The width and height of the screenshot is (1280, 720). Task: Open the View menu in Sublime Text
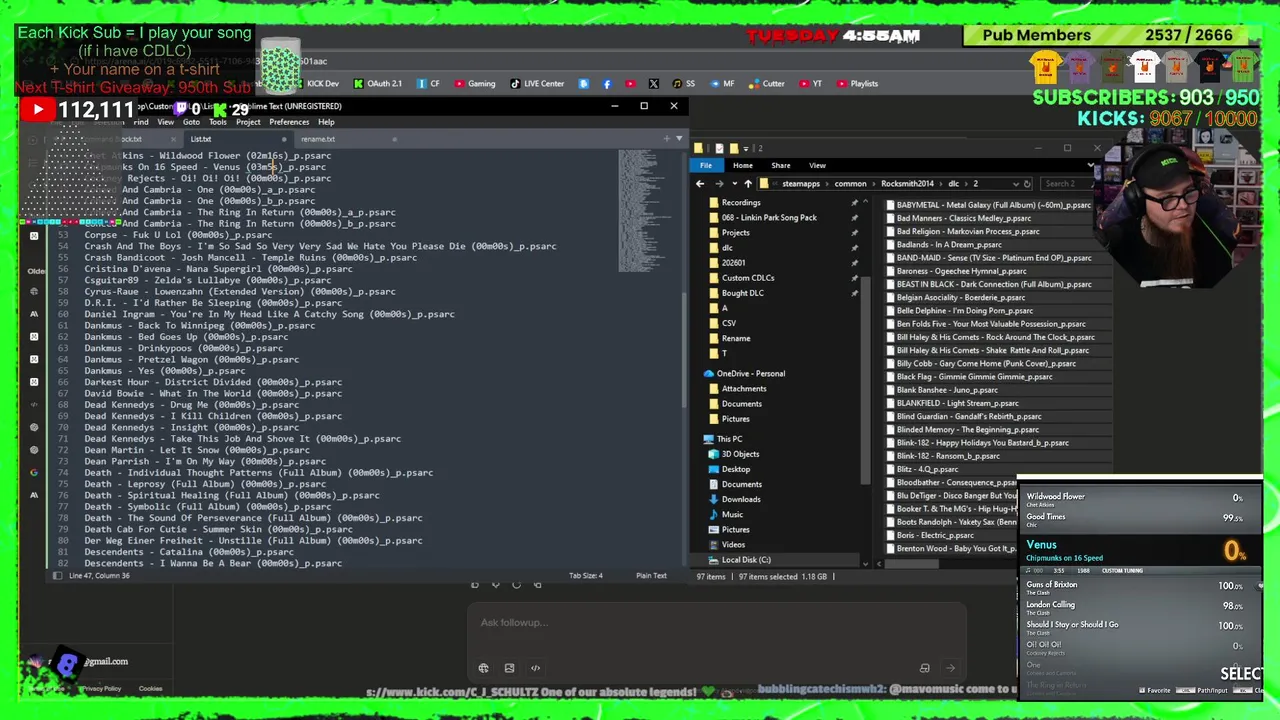pyautogui.click(x=165, y=122)
